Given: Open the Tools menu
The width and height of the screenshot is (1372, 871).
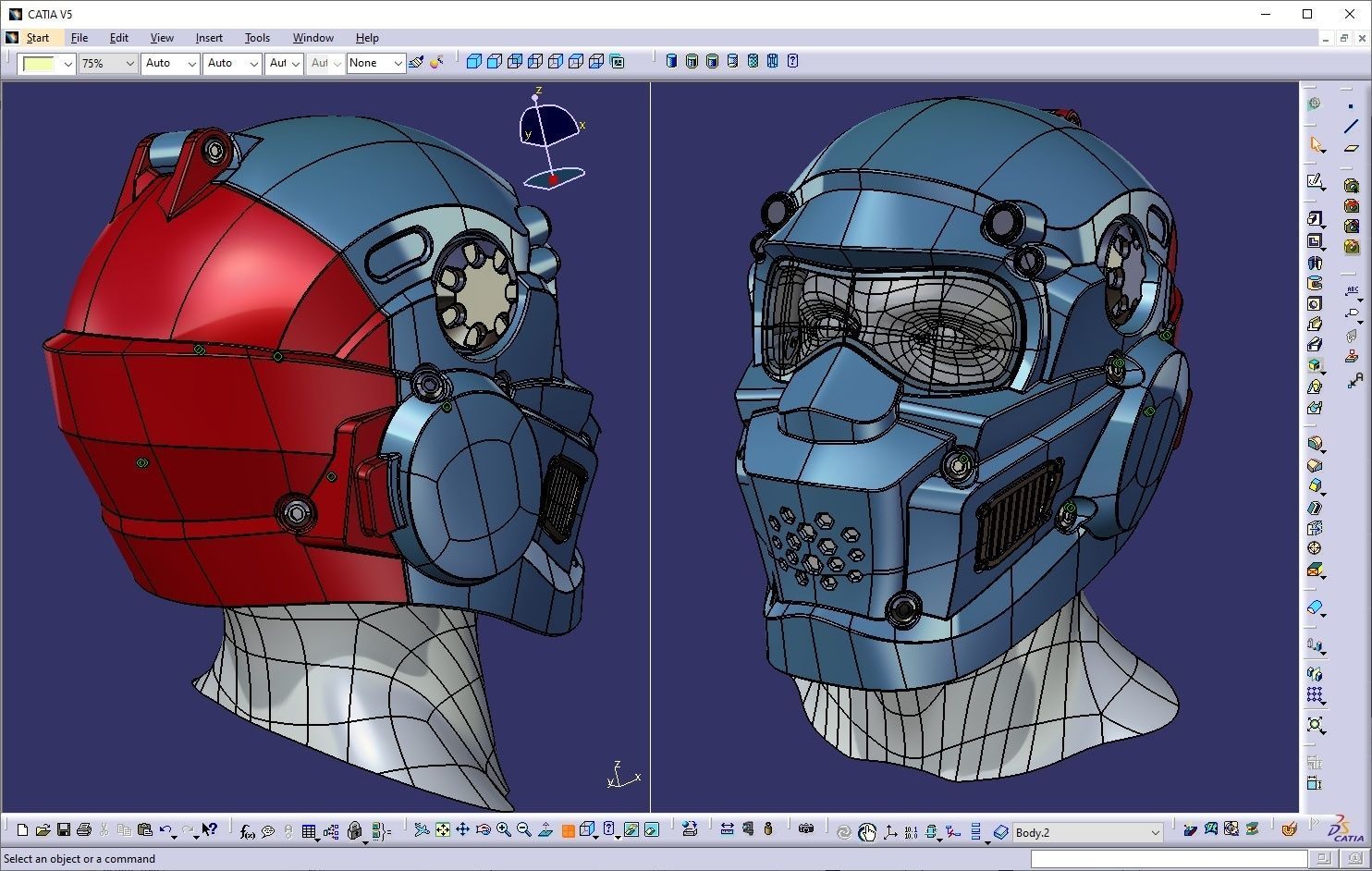Looking at the screenshot, I should (x=257, y=38).
